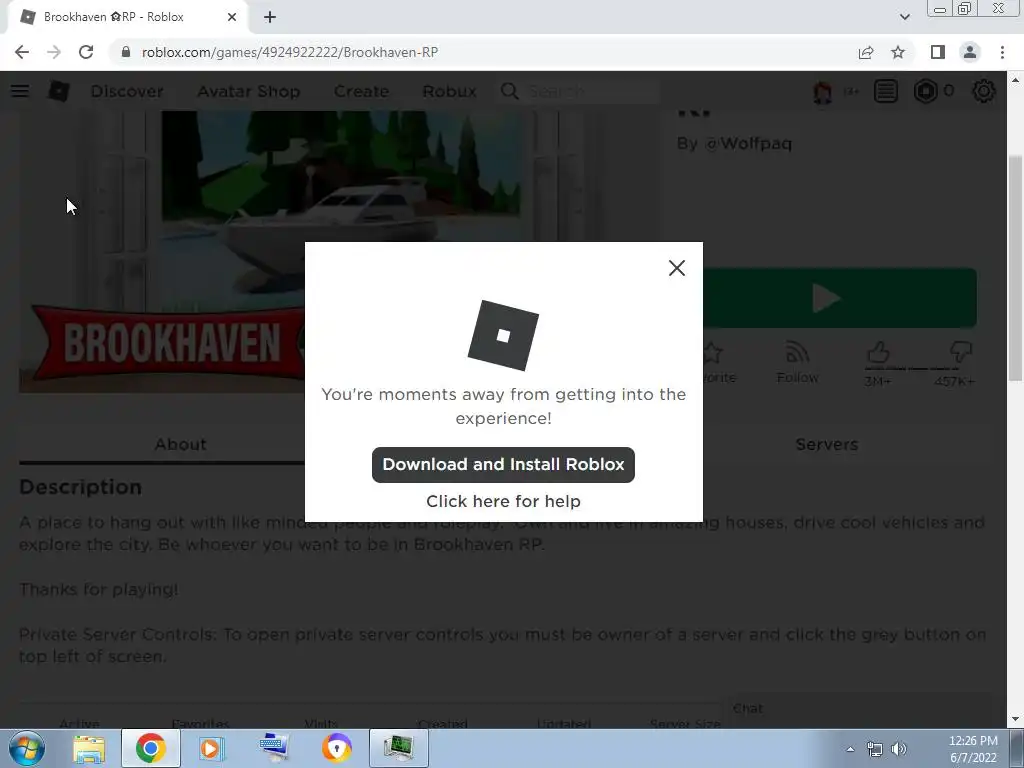This screenshot has height=768, width=1024.
Task: Open the Chrome profile menu
Action: 970,52
